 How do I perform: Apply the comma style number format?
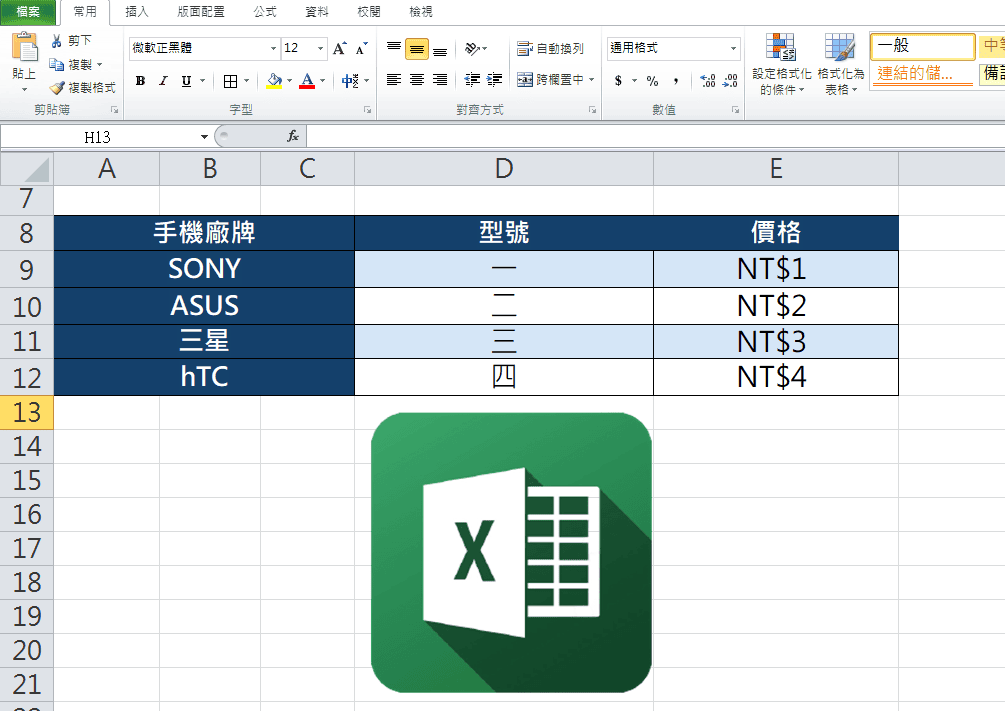click(x=676, y=81)
